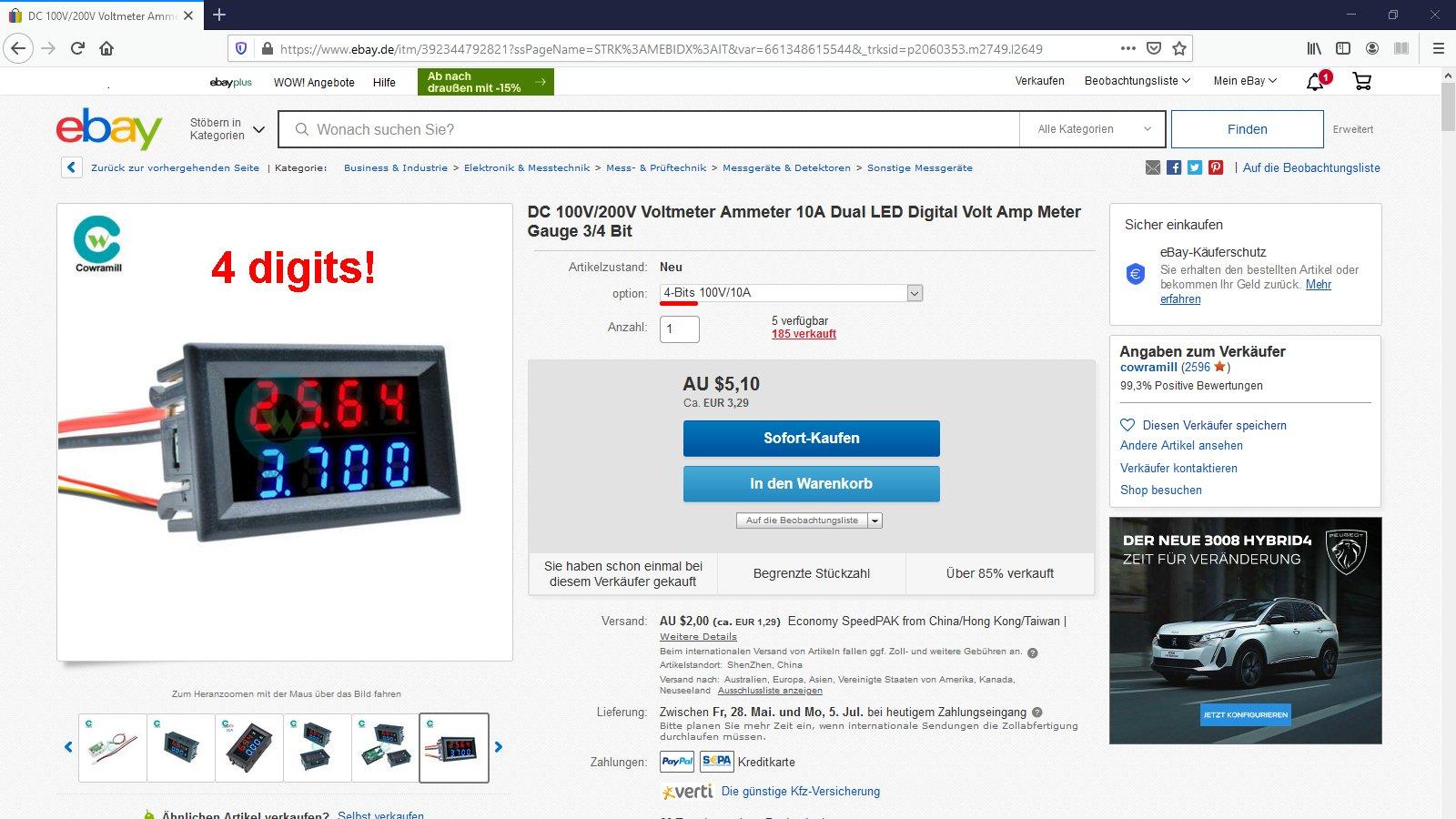
Task: Open the 'Messgeräte & Detektoren' breadcrumb
Action: point(786,167)
